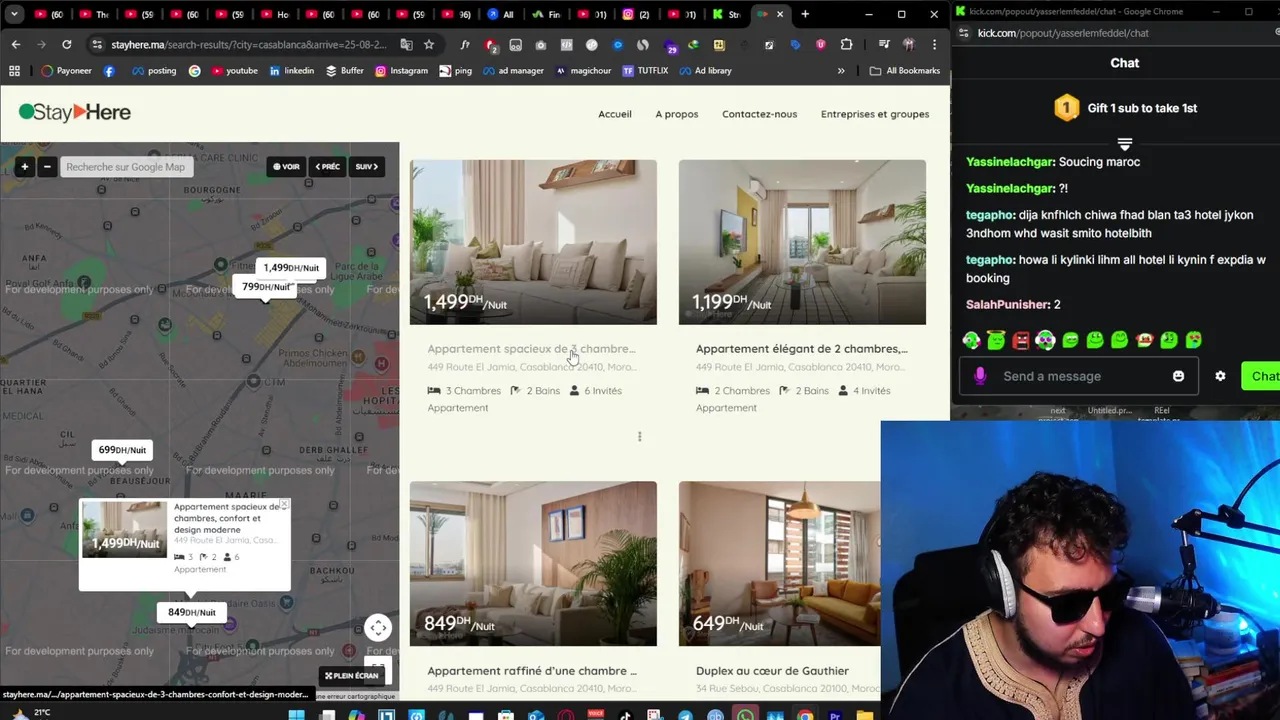
Task: Open the StayHere logo homepage
Action: [75, 113]
